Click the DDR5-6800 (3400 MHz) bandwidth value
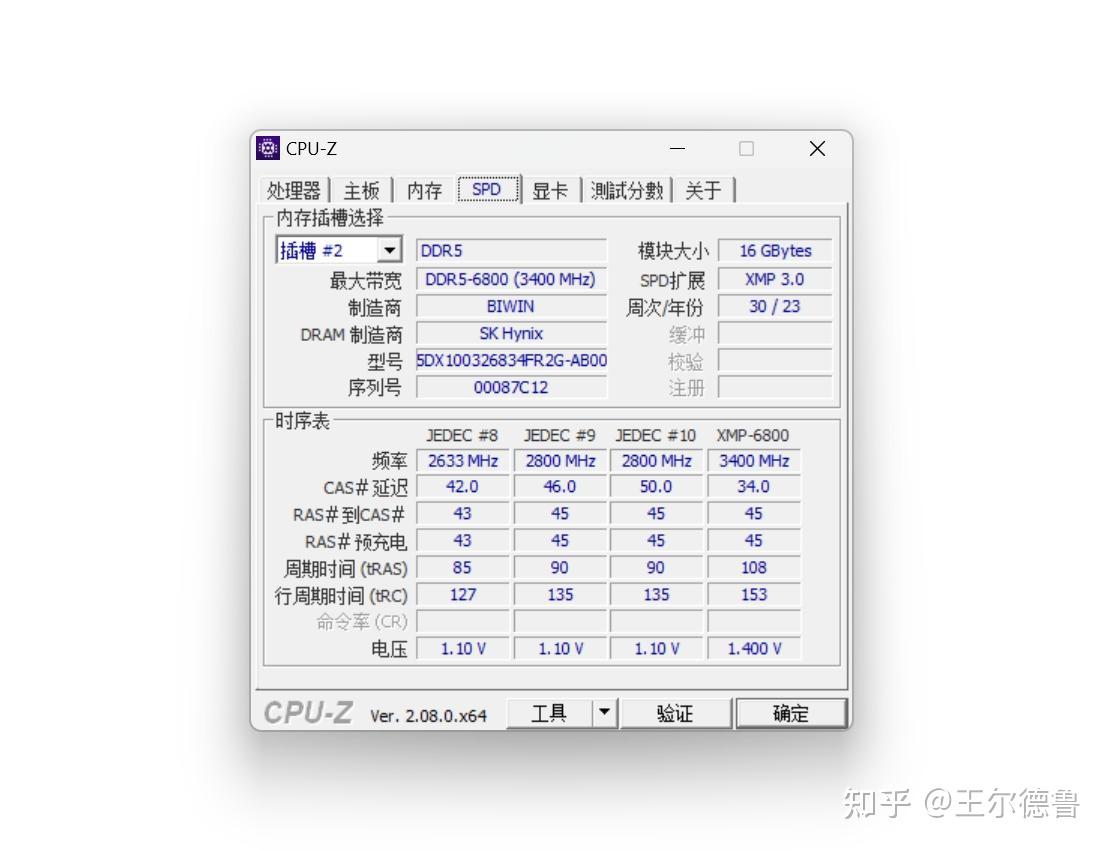The image size is (1110, 850). [x=511, y=279]
